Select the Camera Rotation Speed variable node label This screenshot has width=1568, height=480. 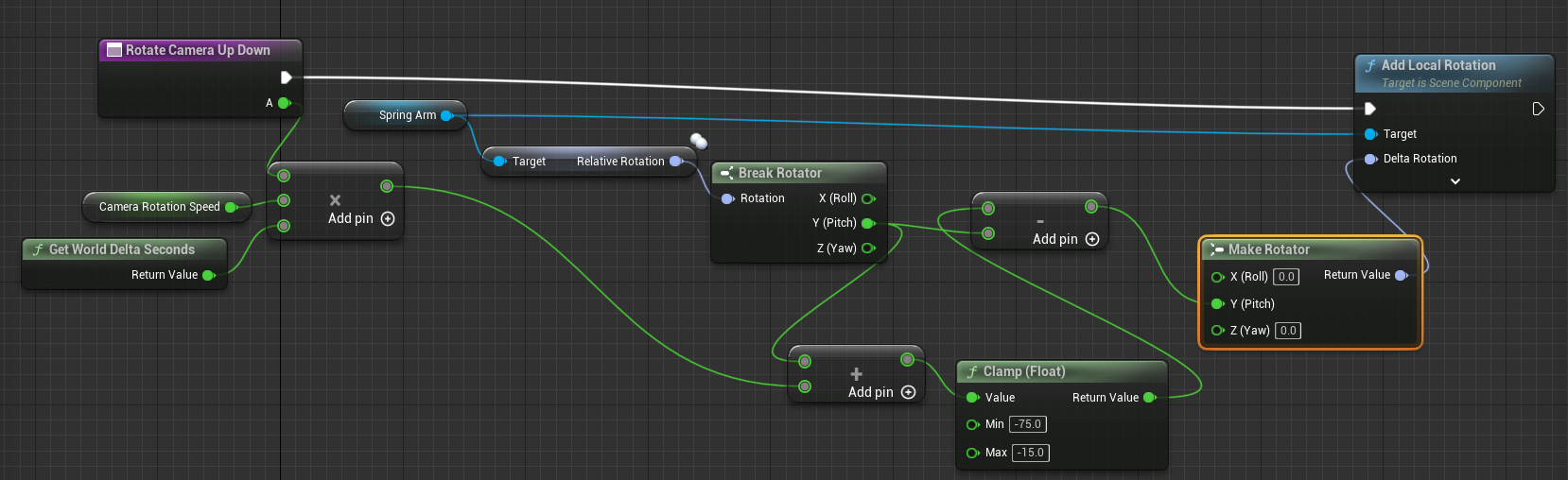pyautogui.click(x=159, y=207)
